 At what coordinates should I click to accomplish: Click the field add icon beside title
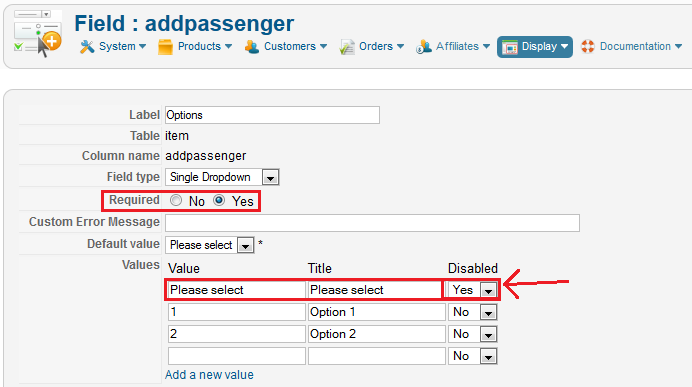38,34
